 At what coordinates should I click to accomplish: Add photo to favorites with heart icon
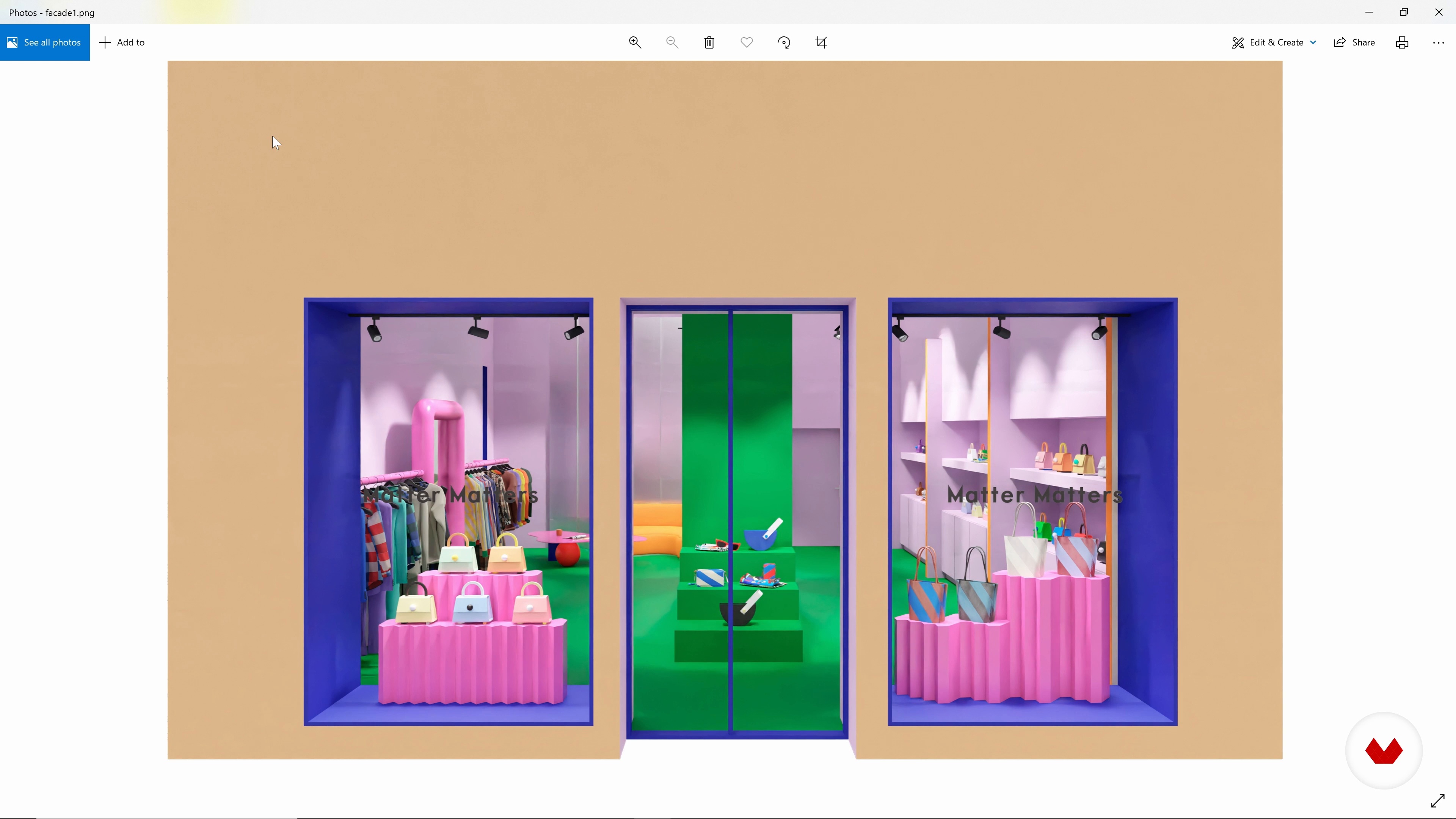747,42
